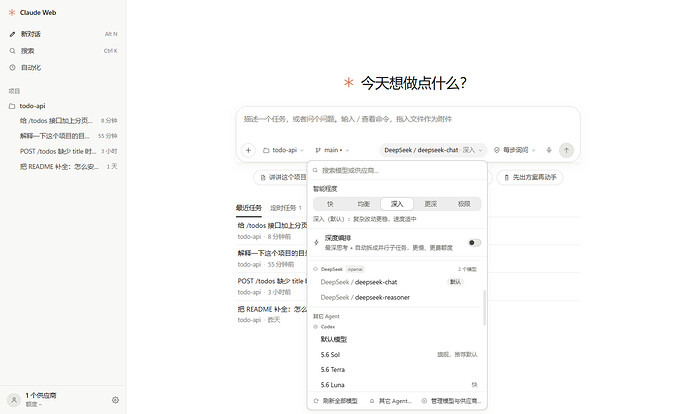The height and width of the screenshot is (414, 690).
Task: Click 刷新全部模型 to refresh models
Action: [336, 401]
